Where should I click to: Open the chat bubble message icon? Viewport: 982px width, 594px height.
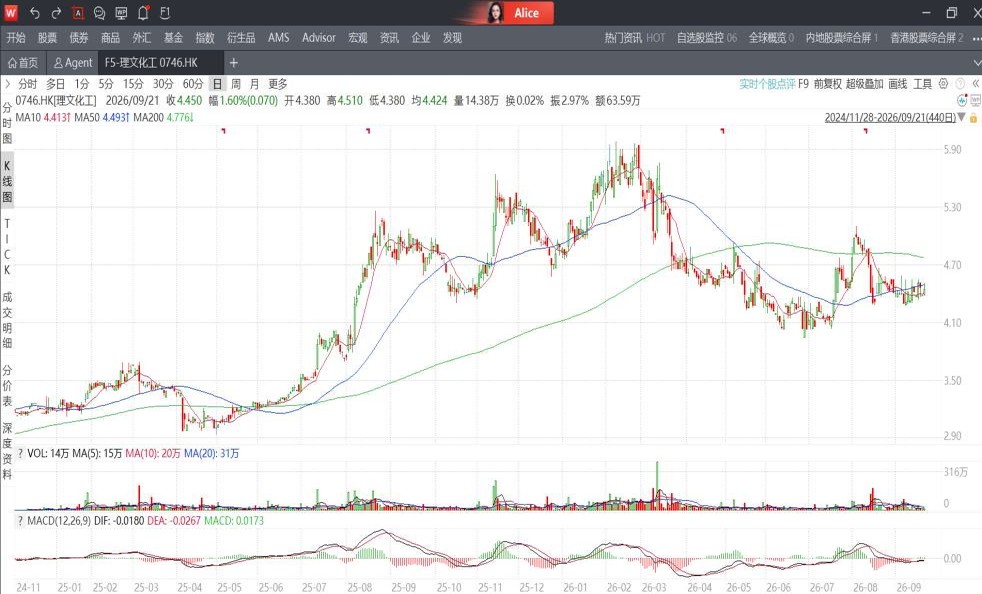coord(99,13)
